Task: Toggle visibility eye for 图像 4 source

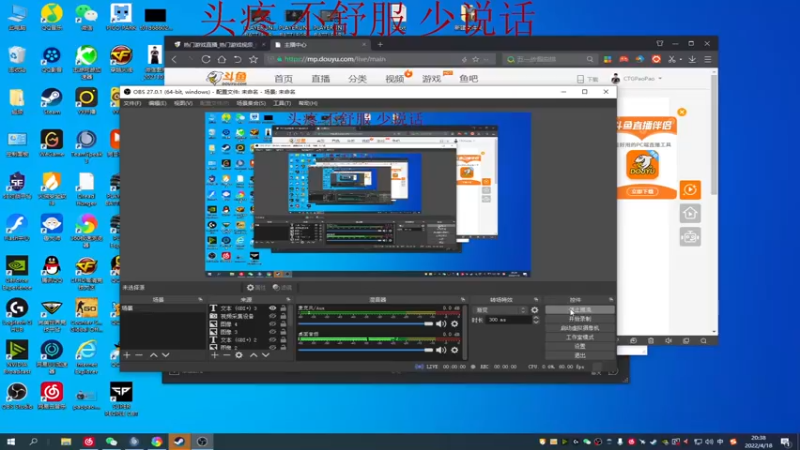Action: [272, 324]
